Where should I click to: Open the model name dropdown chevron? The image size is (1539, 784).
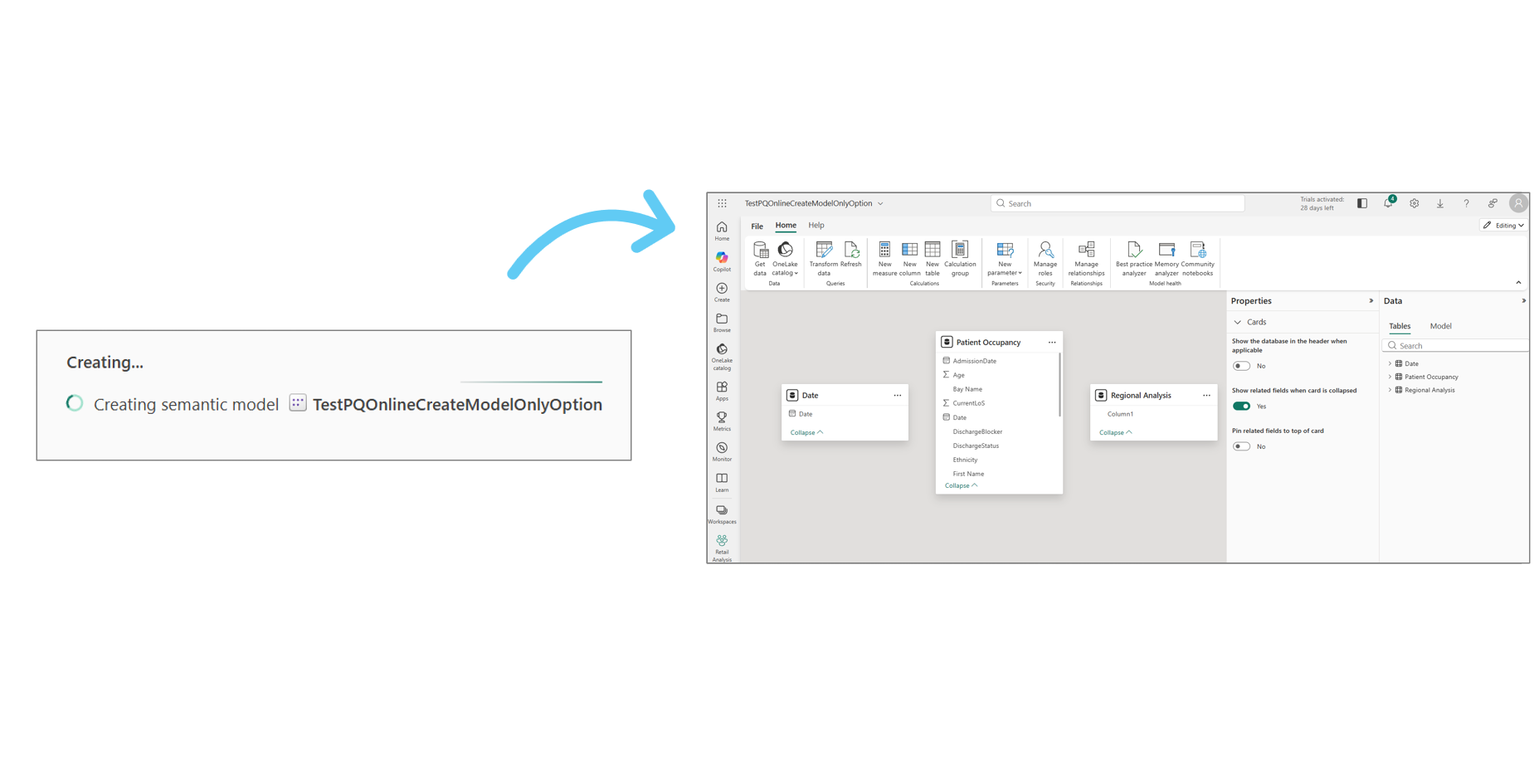(880, 204)
